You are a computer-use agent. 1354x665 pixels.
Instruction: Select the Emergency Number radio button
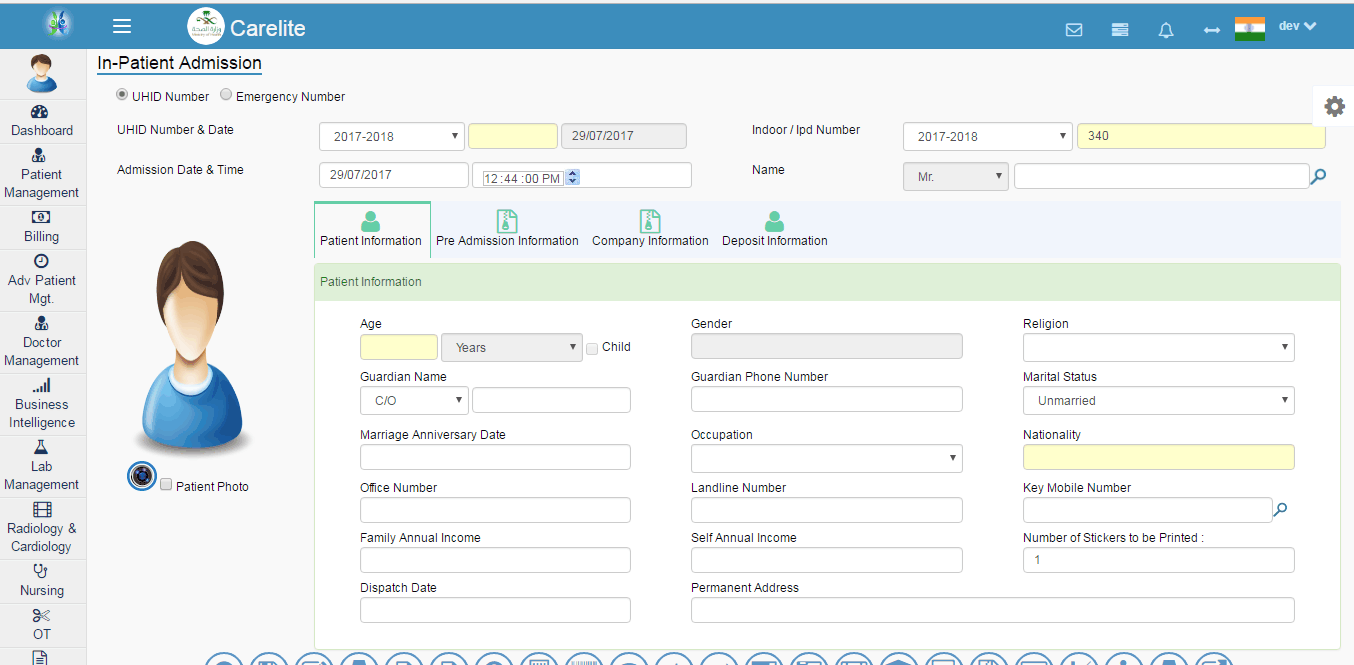coord(226,95)
